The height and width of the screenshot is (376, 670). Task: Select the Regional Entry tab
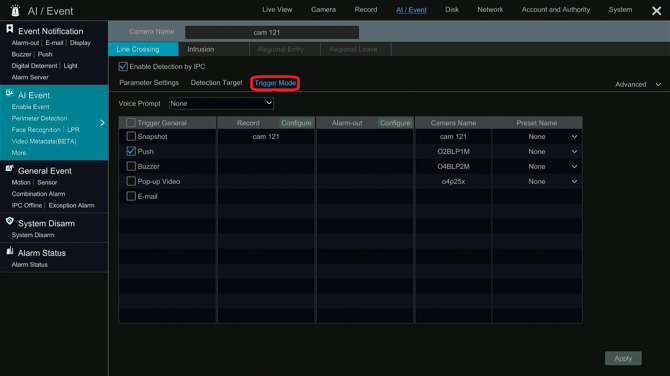[285, 49]
